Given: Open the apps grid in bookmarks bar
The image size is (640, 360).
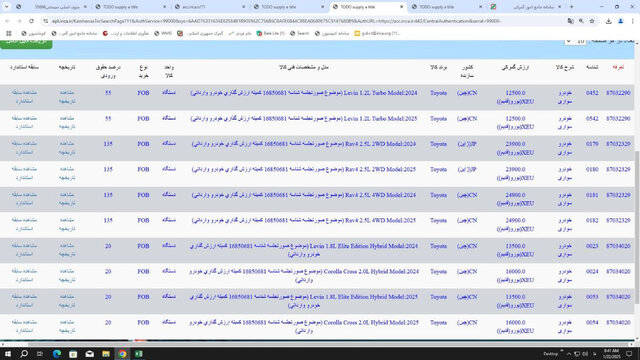Looking at the screenshot, I should tap(9, 33).
